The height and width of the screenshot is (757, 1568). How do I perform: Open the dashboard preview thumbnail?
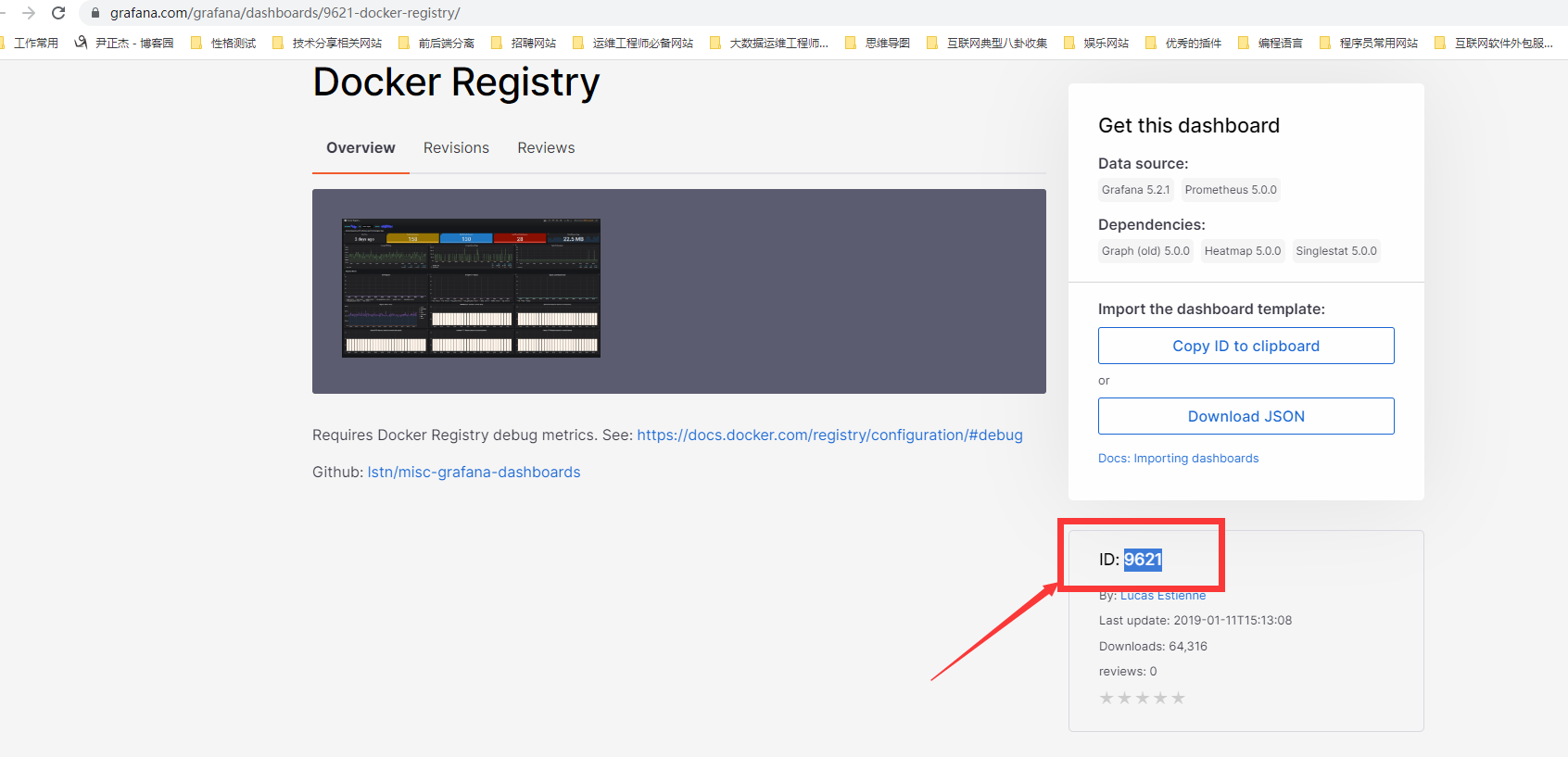[471, 288]
